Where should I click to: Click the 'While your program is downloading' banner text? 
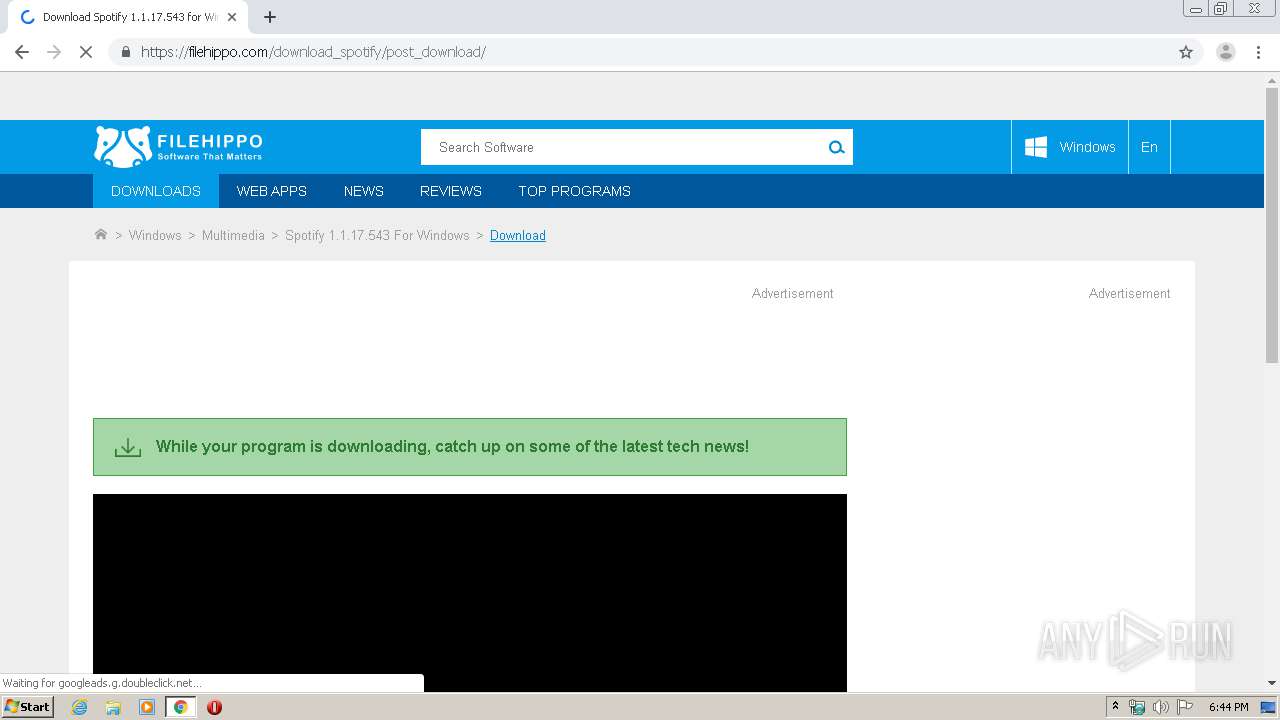[452, 447]
